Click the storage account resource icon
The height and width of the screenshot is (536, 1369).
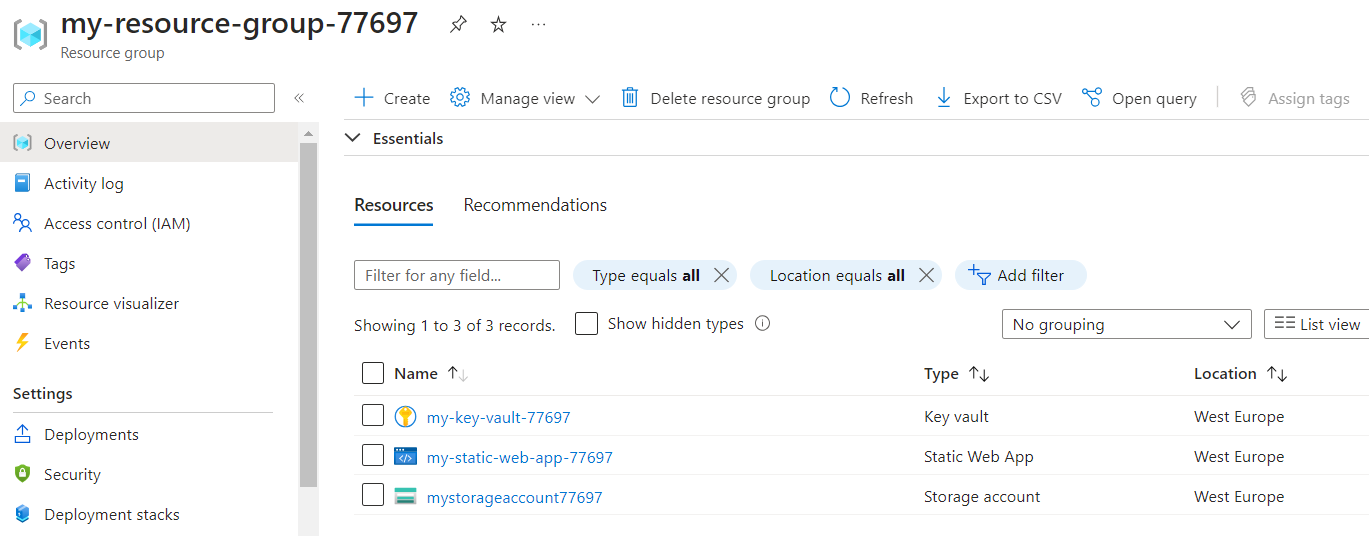[x=405, y=497]
